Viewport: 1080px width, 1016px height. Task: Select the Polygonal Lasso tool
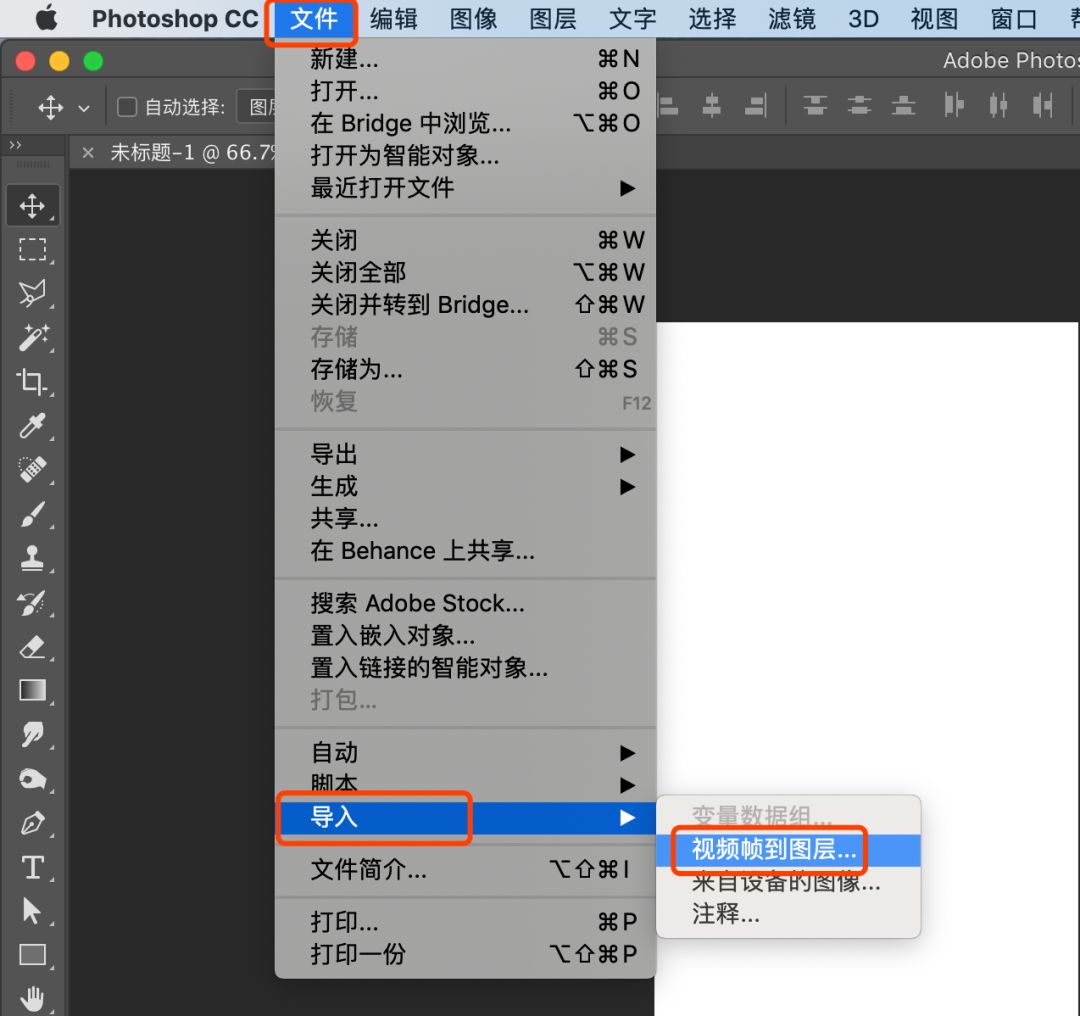(33, 293)
